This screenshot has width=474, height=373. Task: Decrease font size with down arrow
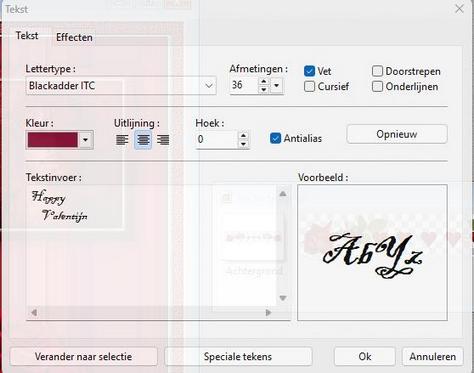click(264, 89)
